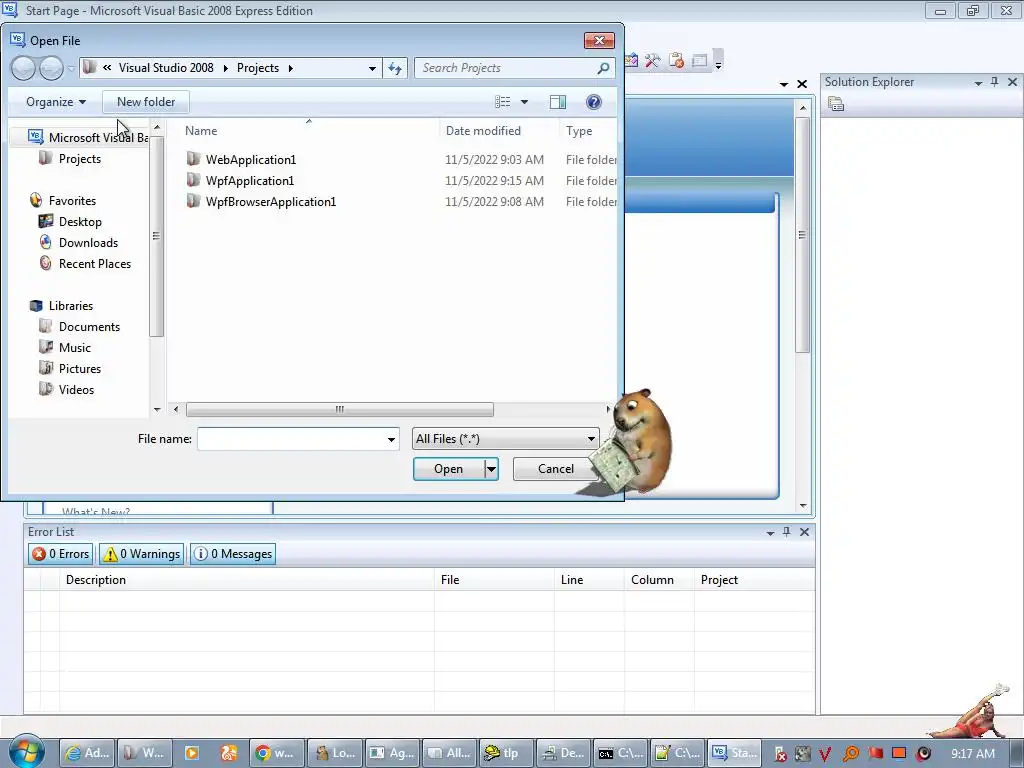Open the Error List window position dropdown
Viewport: 1024px width, 768px height.
(771, 534)
